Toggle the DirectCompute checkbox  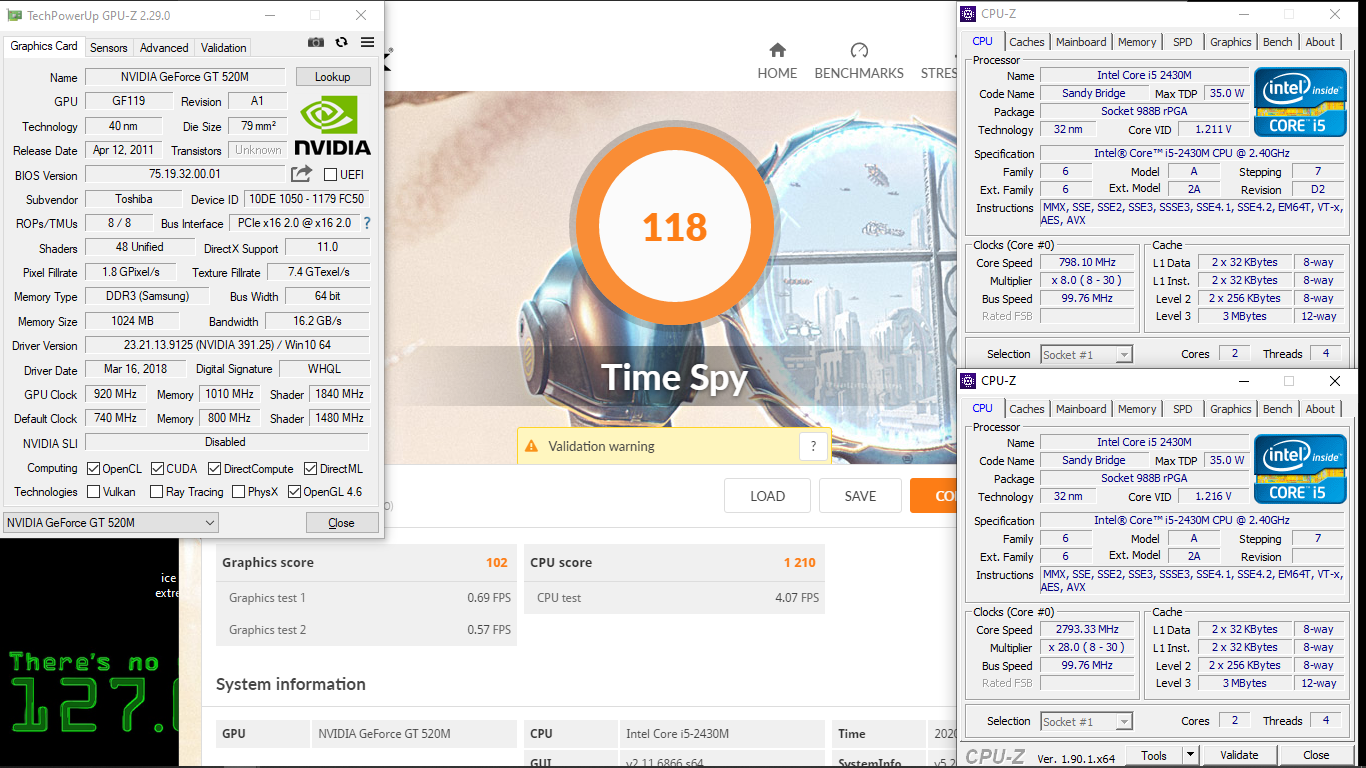215,468
